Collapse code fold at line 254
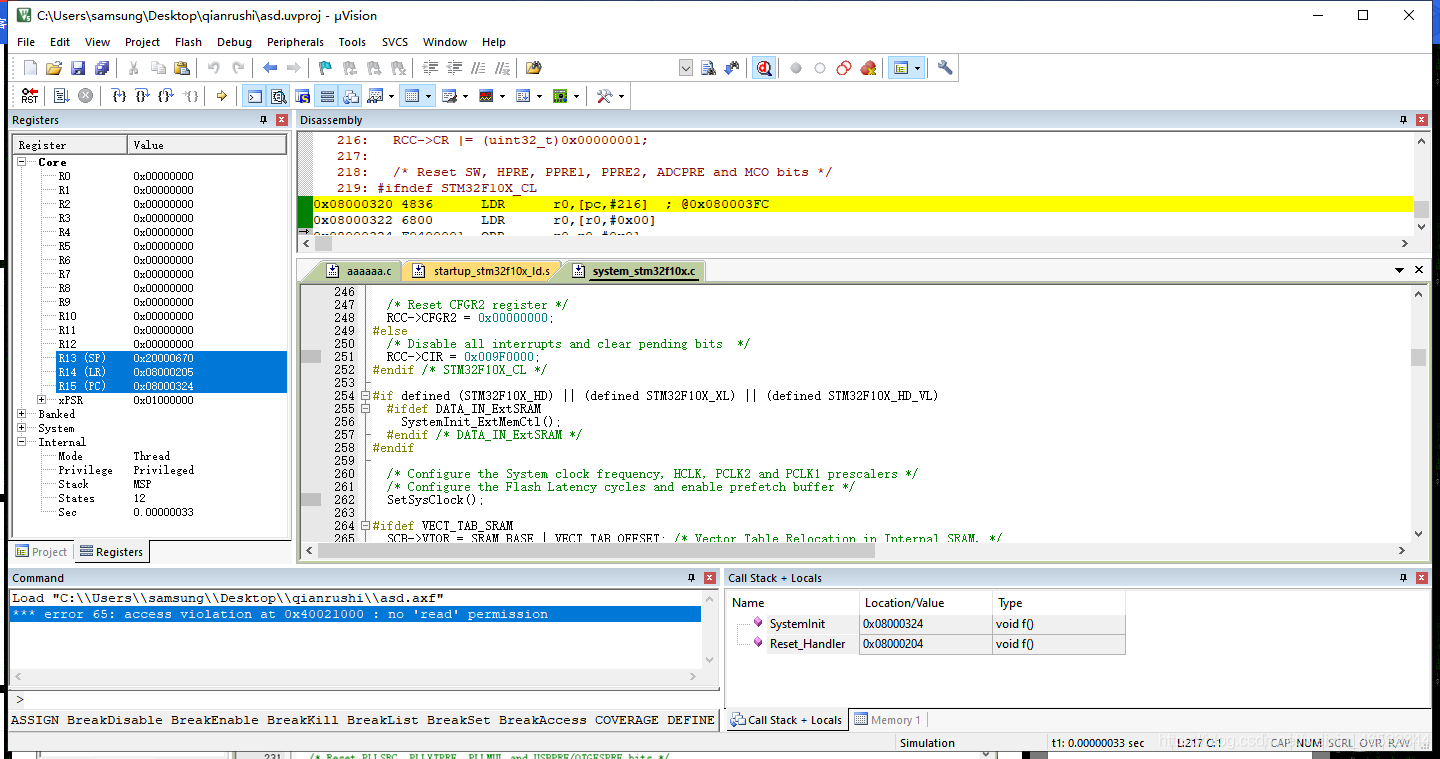The image size is (1440, 759). pyautogui.click(x=365, y=396)
